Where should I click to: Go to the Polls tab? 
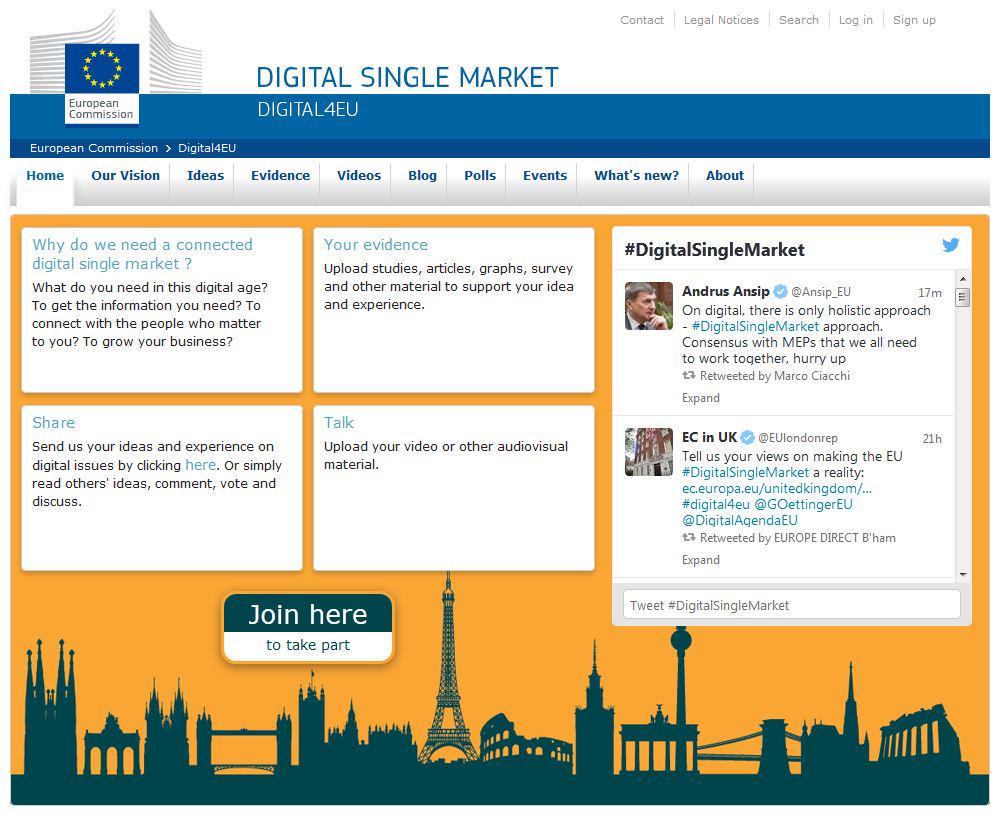(479, 176)
